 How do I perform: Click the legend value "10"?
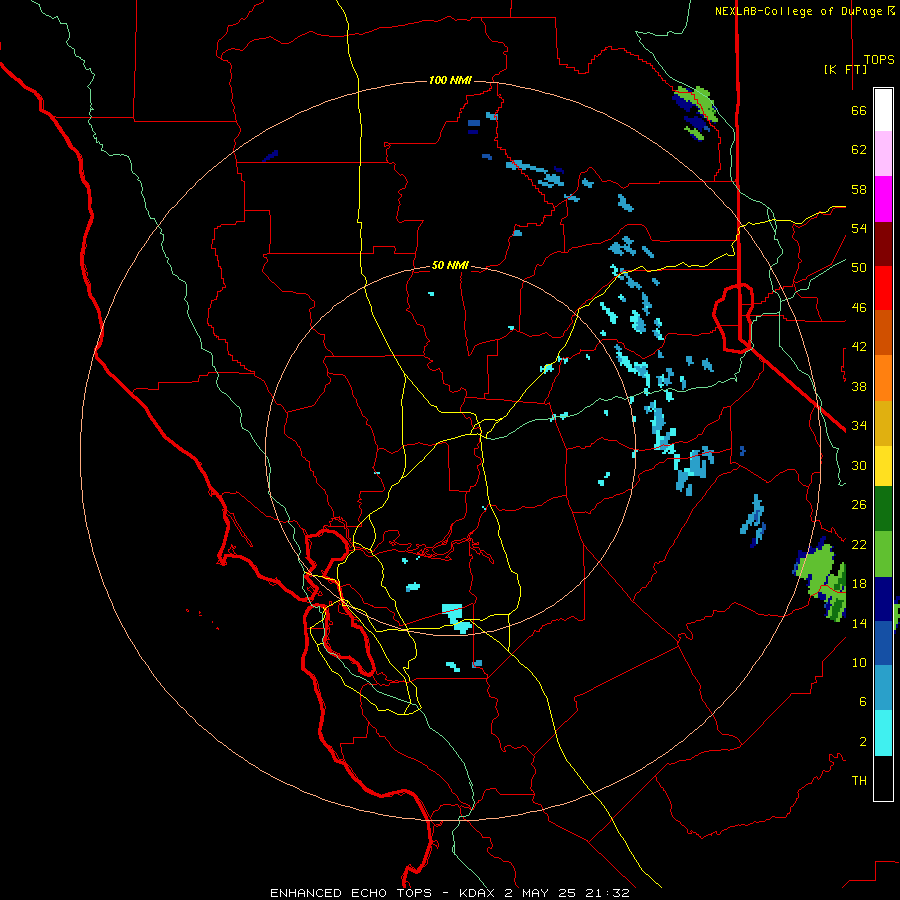pos(859,663)
